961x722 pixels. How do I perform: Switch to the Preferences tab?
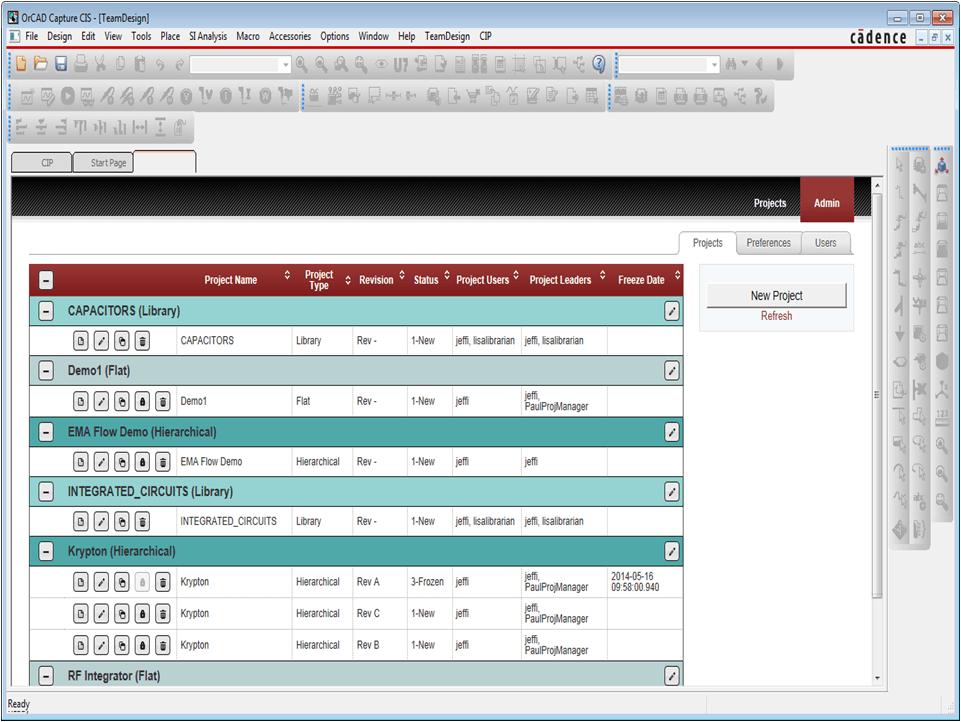pos(768,243)
